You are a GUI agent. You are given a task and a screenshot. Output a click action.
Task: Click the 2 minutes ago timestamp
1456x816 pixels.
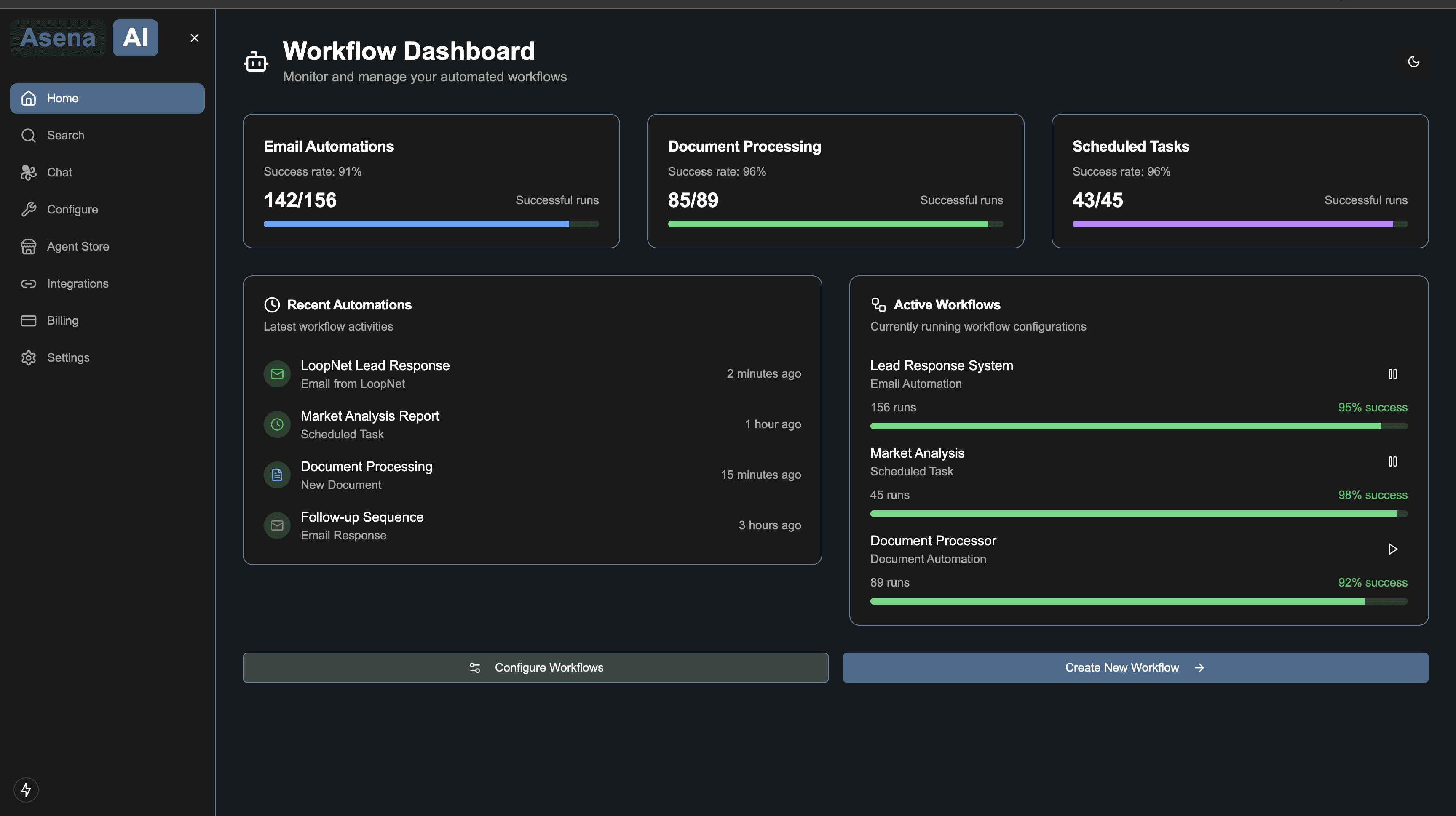[x=764, y=374]
